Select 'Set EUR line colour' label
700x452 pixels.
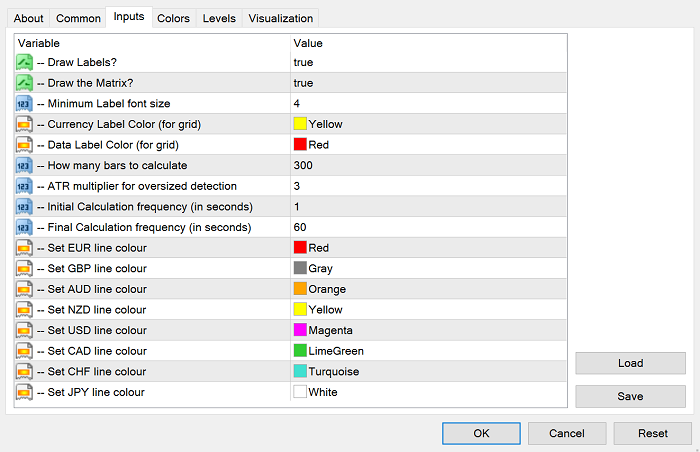coord(97,248)
